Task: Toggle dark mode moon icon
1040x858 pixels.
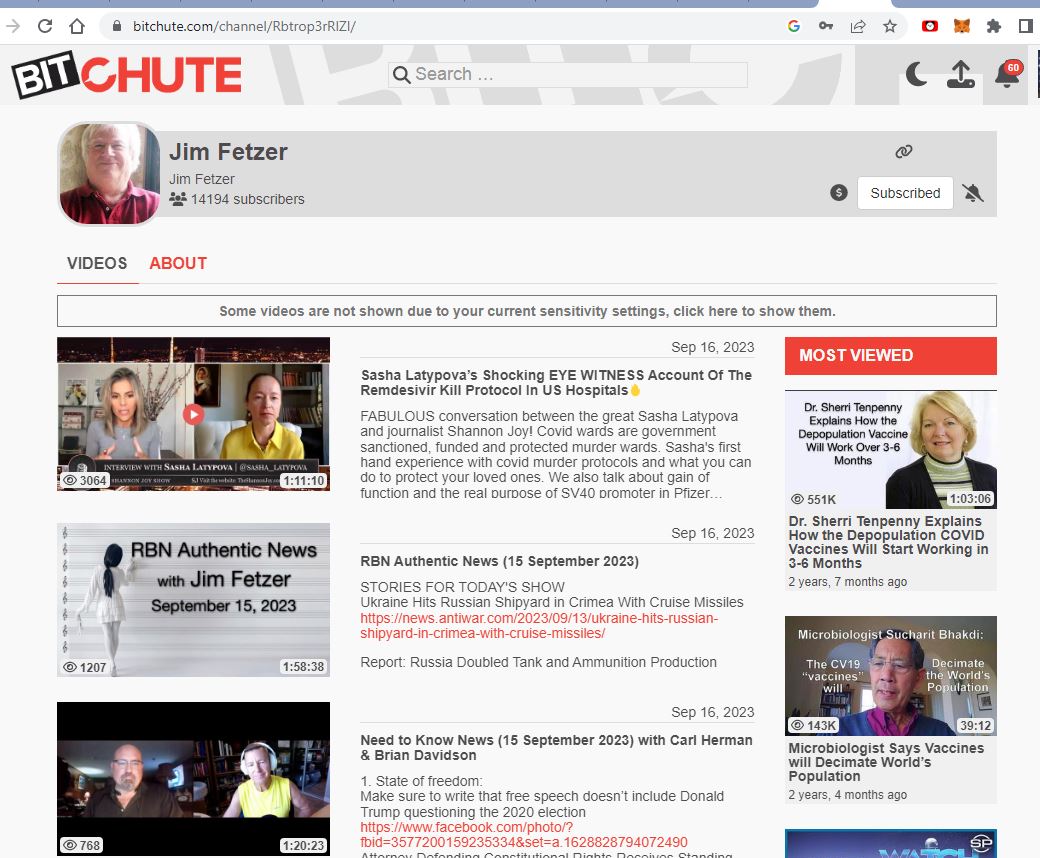Action: pyautogui.click(x=916, y=74)
